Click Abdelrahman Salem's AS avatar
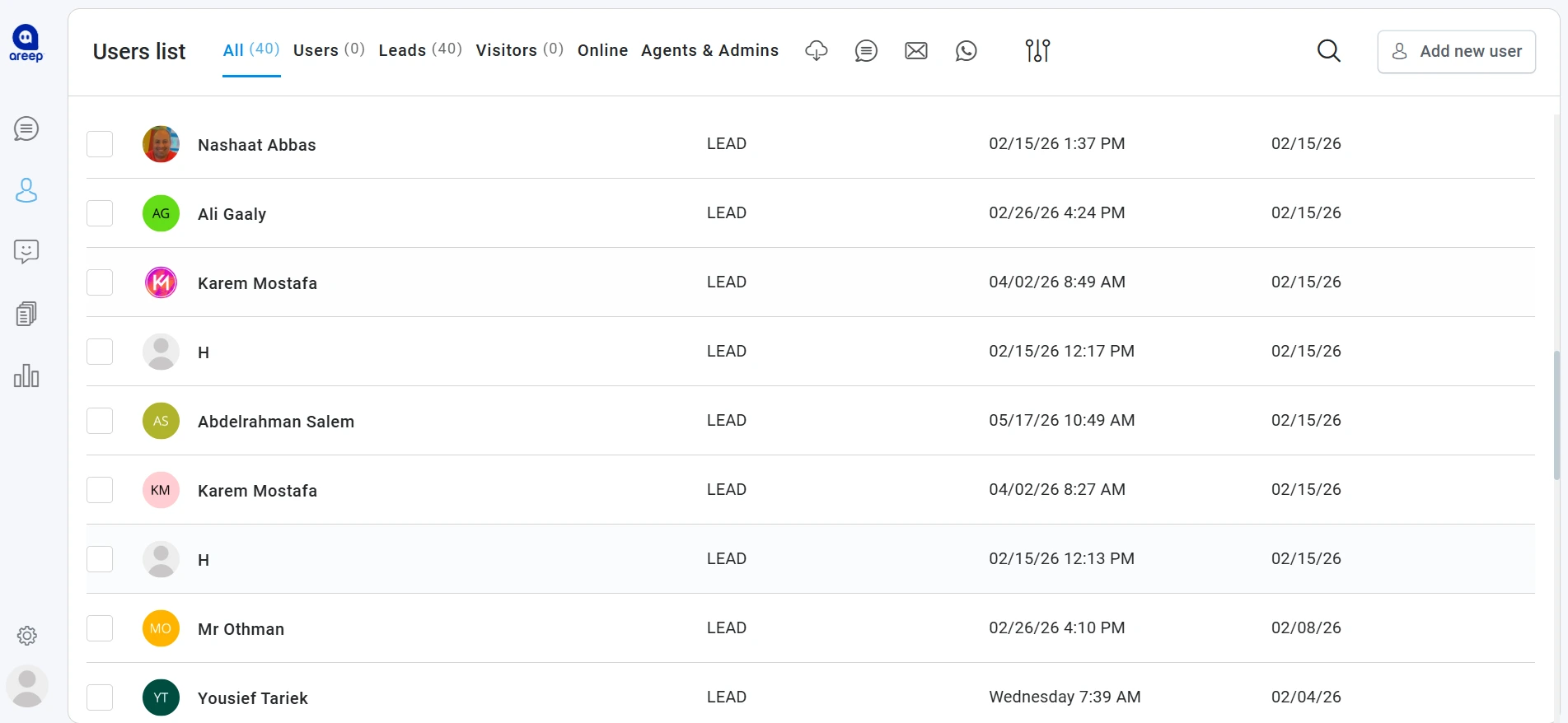The image size is (1568, 723). [x=161, y=421]
